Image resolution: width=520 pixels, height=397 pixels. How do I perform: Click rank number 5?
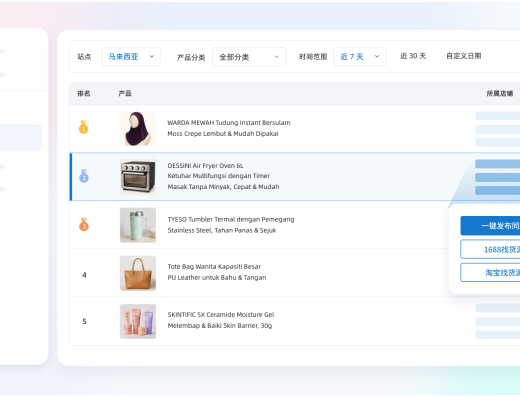tap(84, 321)
